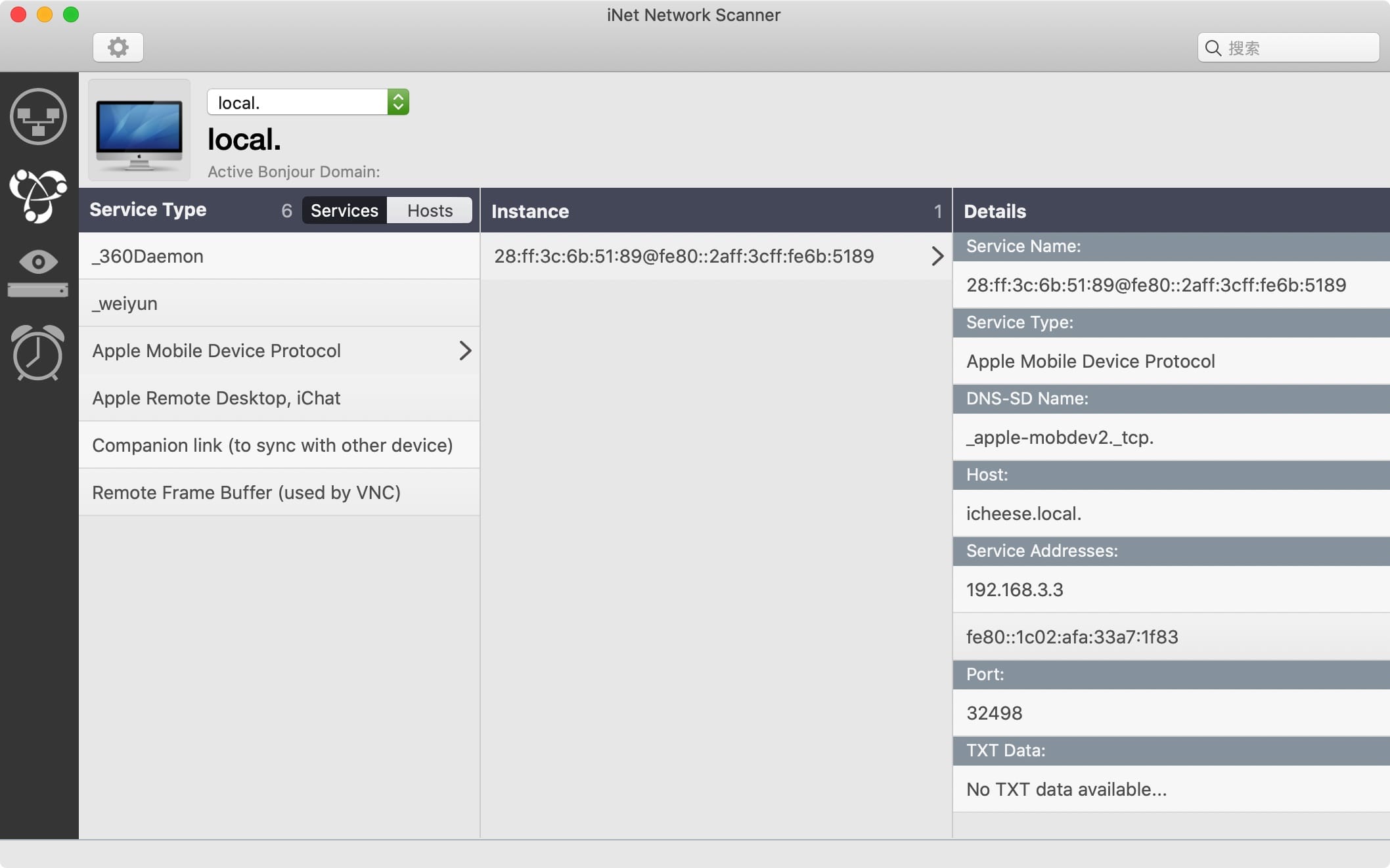Click the yellow minimize window button
Viewport: 1390px width, 868px height.
45,14
